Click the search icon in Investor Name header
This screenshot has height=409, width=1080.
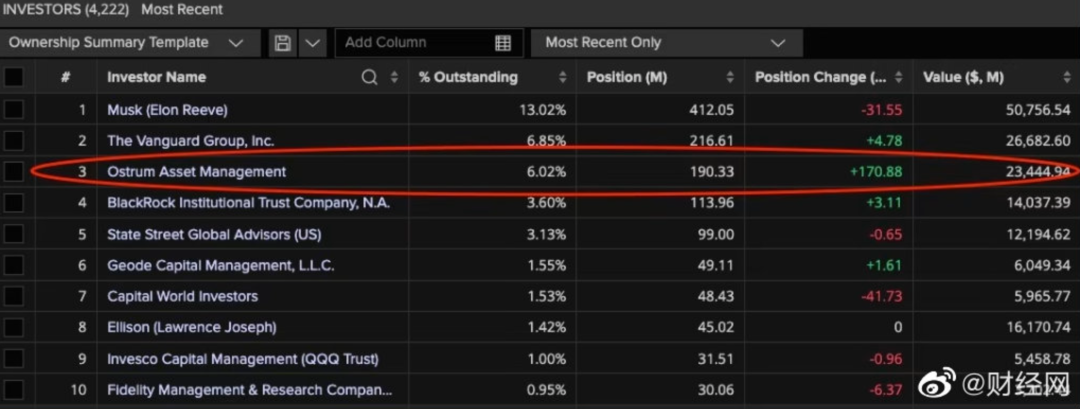coord(370,77)
